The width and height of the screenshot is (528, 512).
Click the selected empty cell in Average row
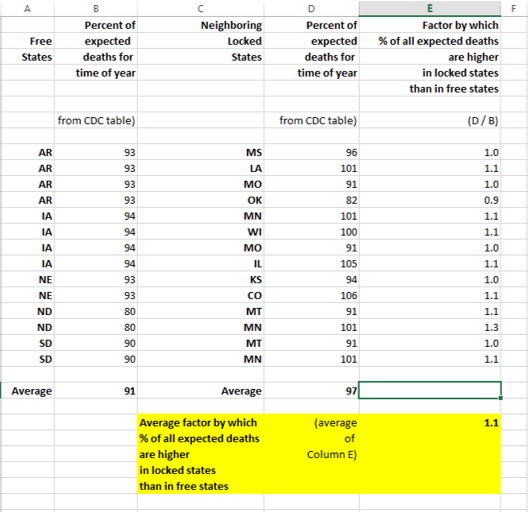tap(430, 390)
